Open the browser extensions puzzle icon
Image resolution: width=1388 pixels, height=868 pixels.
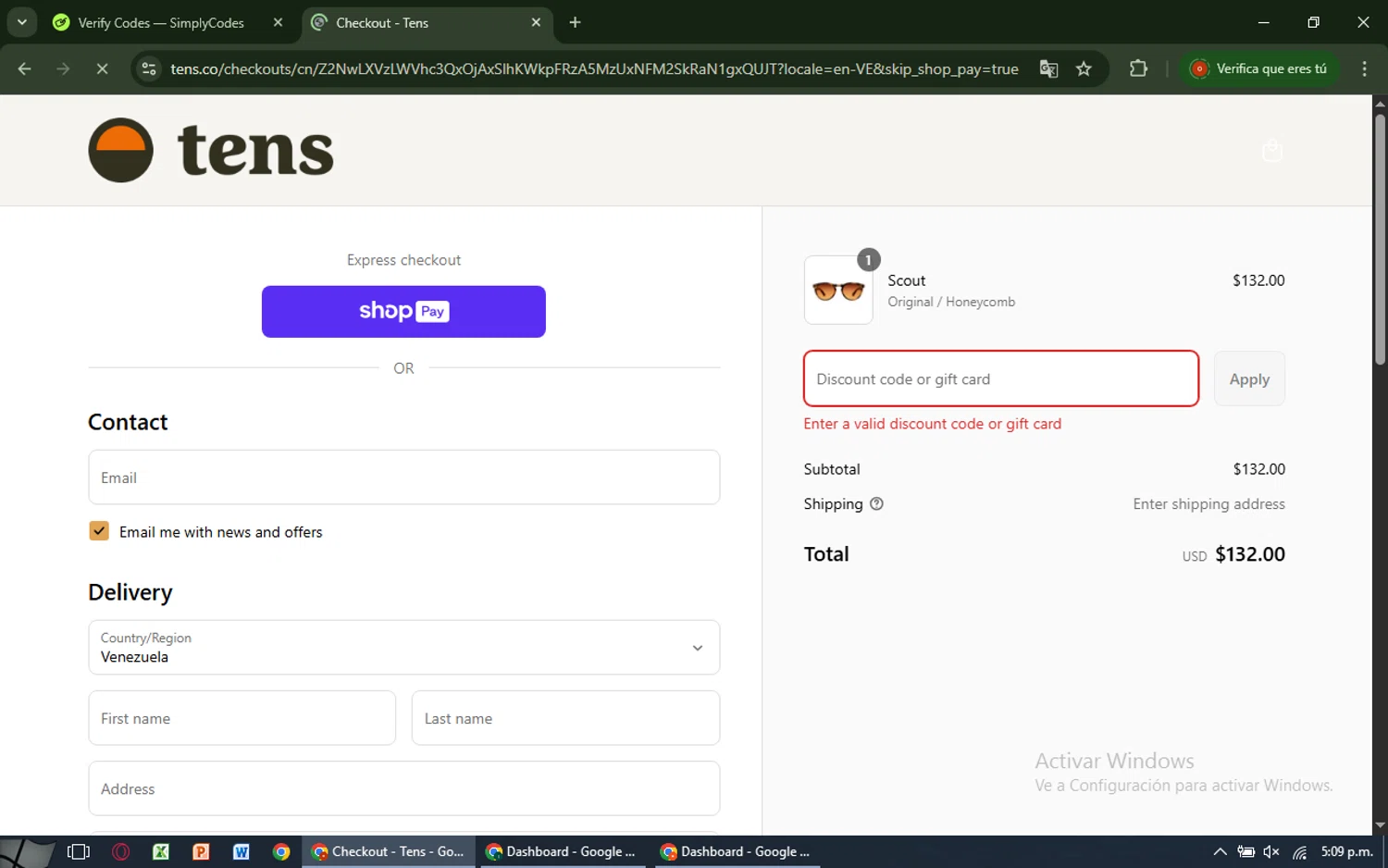[x=1138, y=69]
